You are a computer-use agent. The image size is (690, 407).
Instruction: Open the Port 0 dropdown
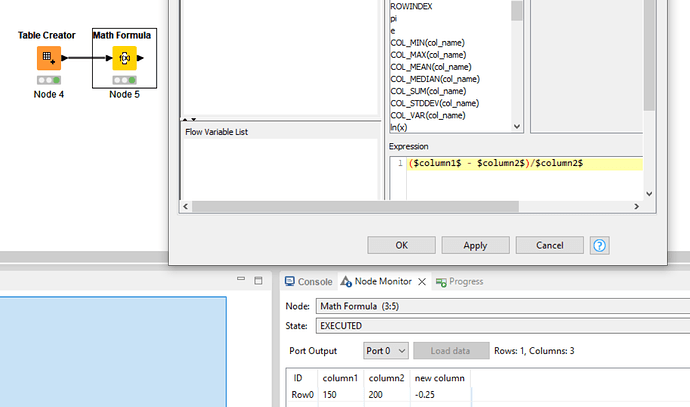pyautogui.click(x=387, y=351)
